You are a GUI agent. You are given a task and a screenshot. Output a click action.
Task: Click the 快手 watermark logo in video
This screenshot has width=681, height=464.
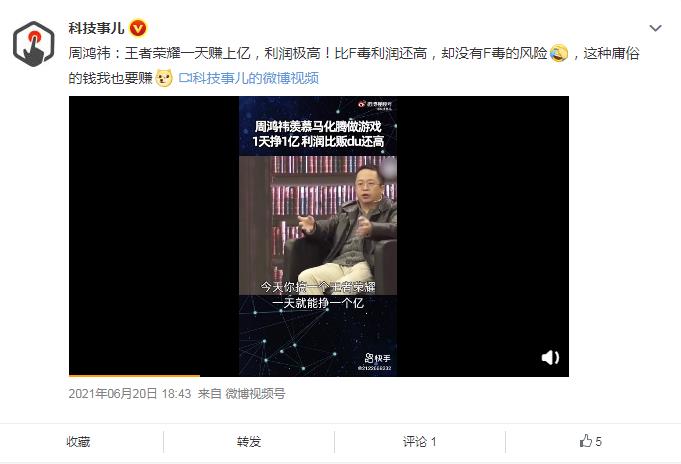tap(377, 358)
